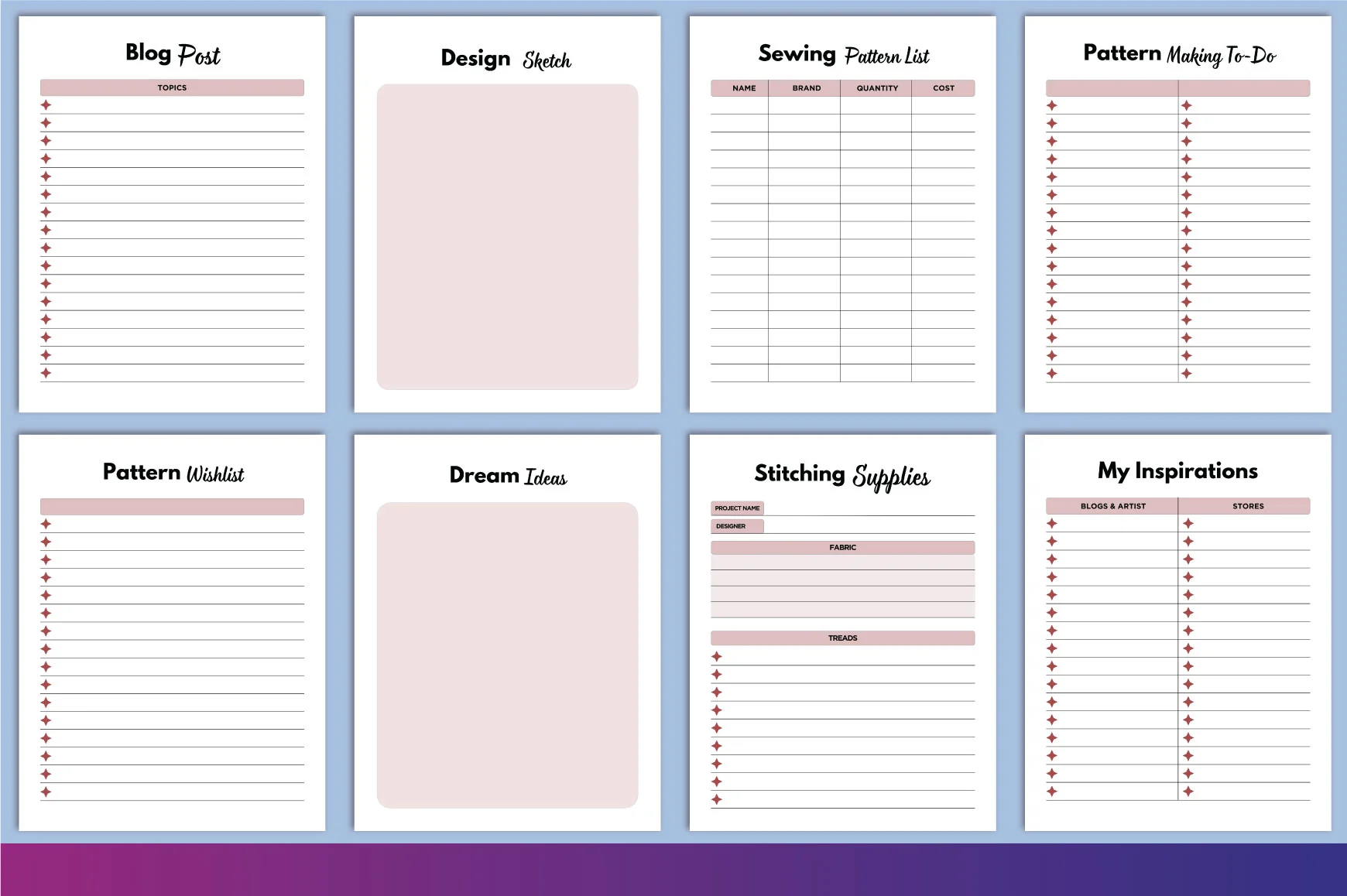
Task: Select the Design Sketch pink drawing area
Action: coord(508,237)
